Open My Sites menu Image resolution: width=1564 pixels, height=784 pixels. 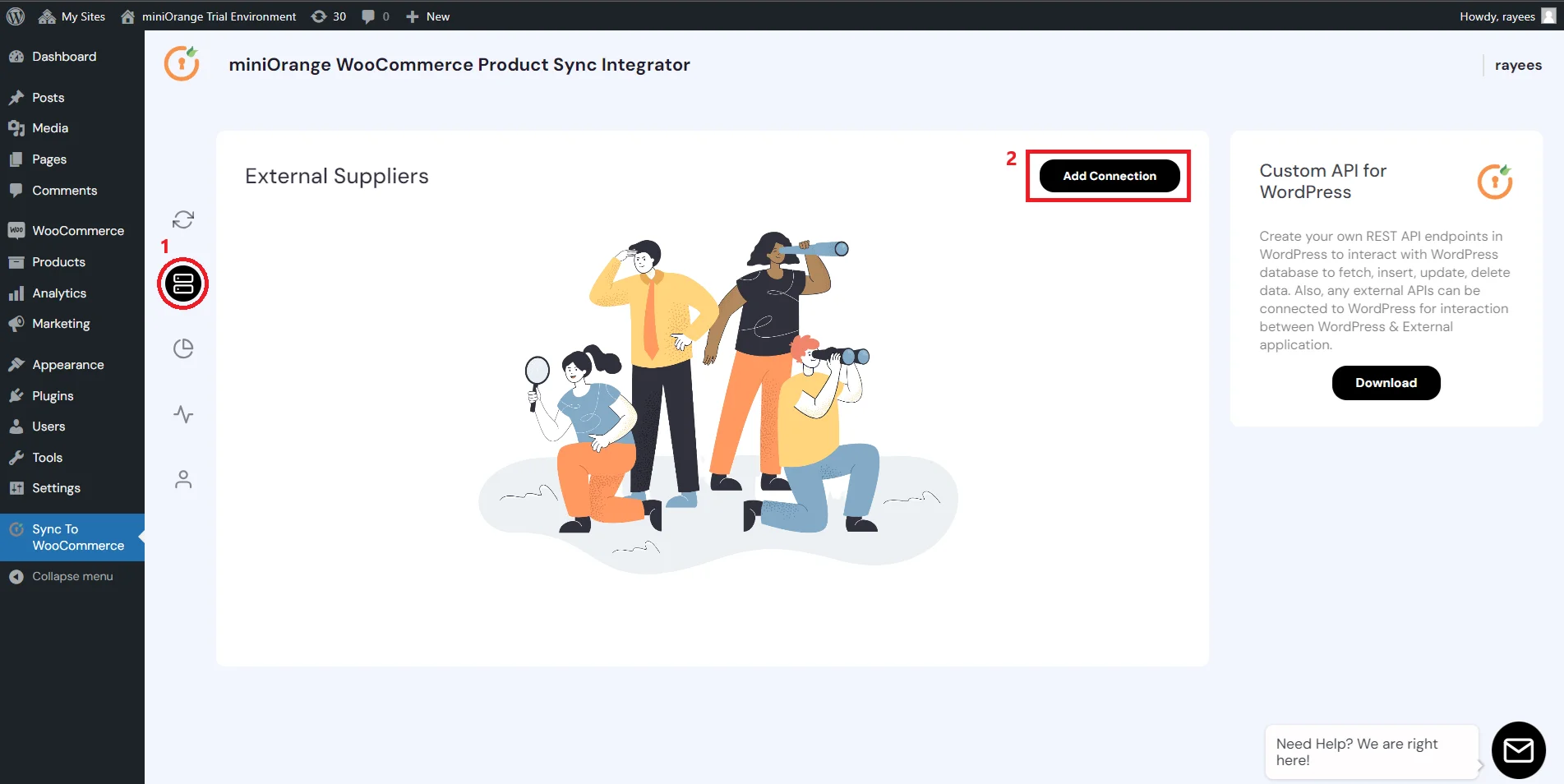pos(72,16)
